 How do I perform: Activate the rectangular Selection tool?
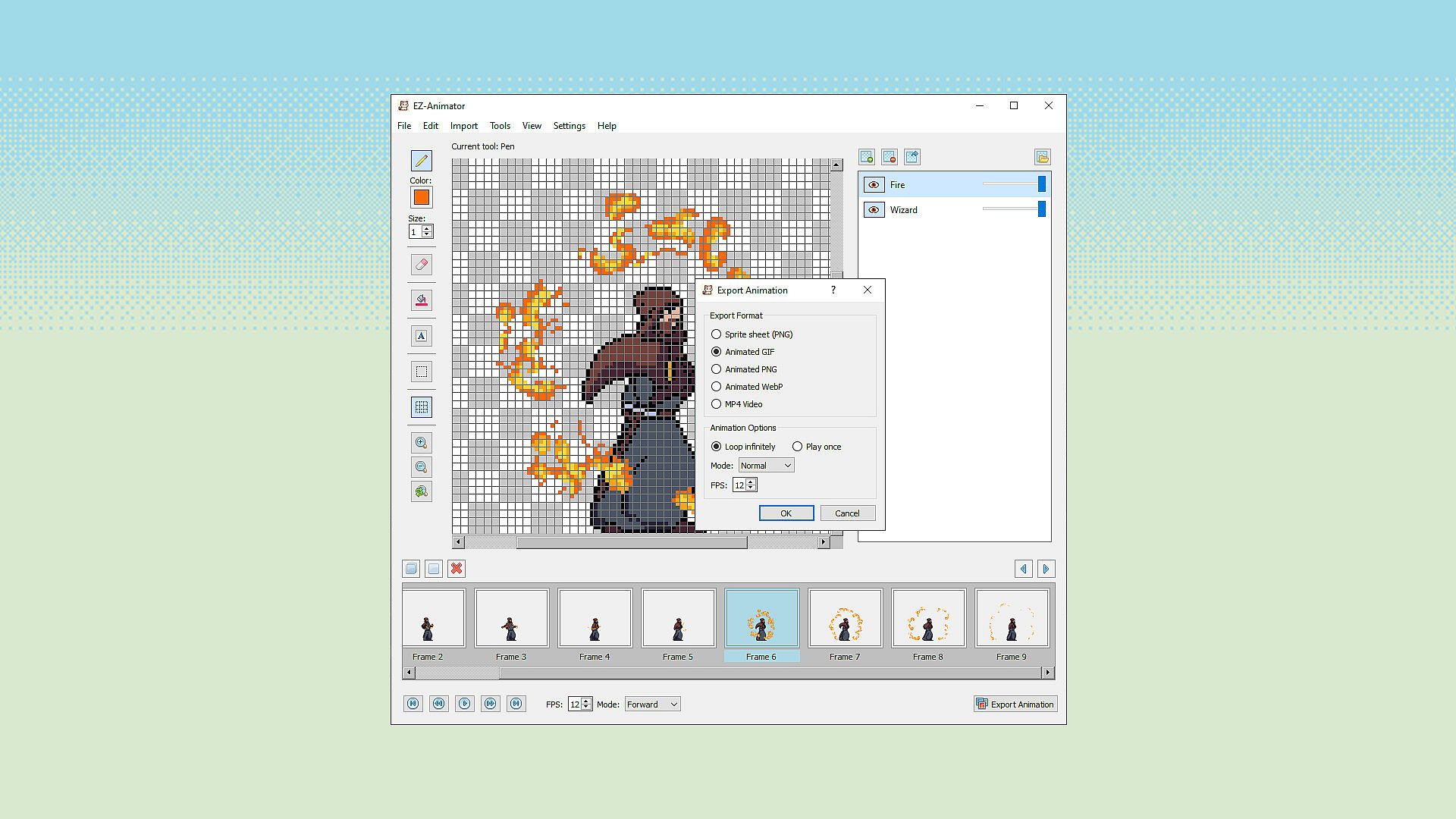pos(422,372)
